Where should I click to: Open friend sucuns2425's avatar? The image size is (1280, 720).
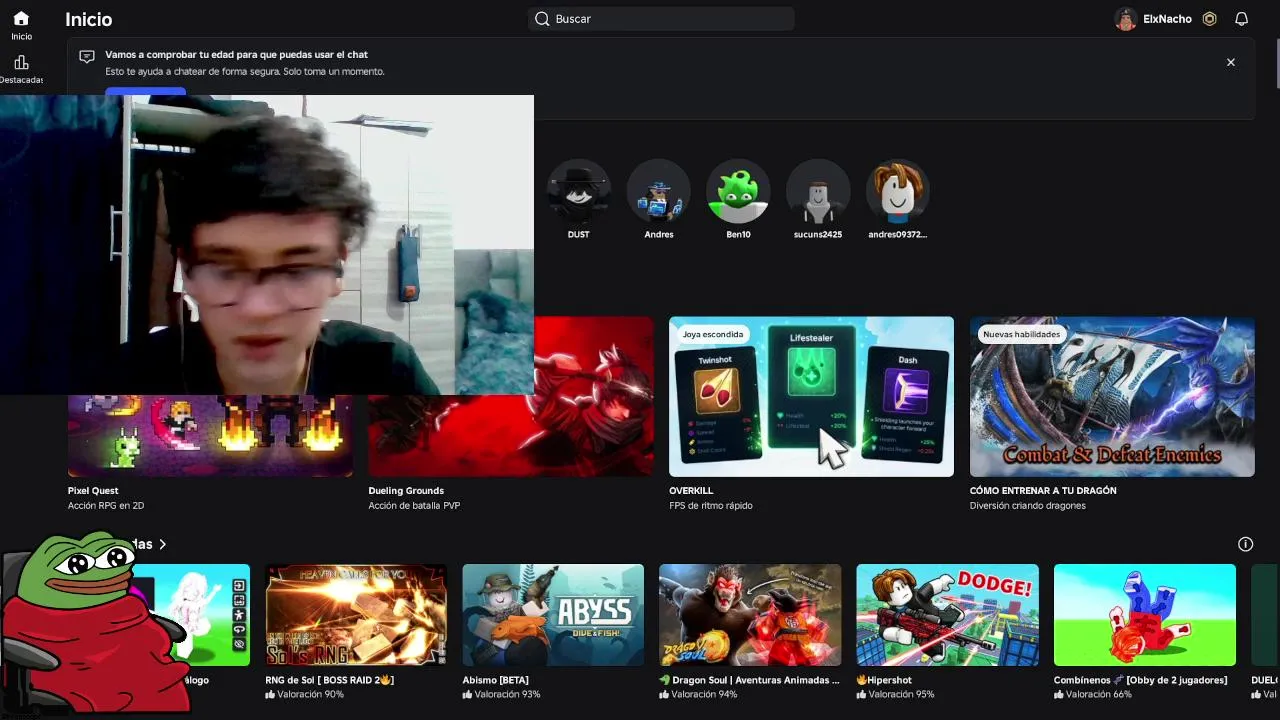(818, 191)
